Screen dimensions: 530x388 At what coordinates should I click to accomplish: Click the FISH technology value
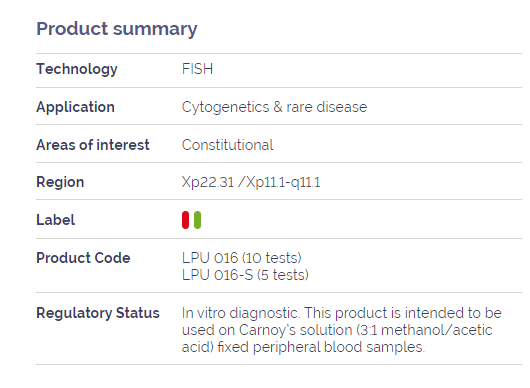[x=197, y=69]
